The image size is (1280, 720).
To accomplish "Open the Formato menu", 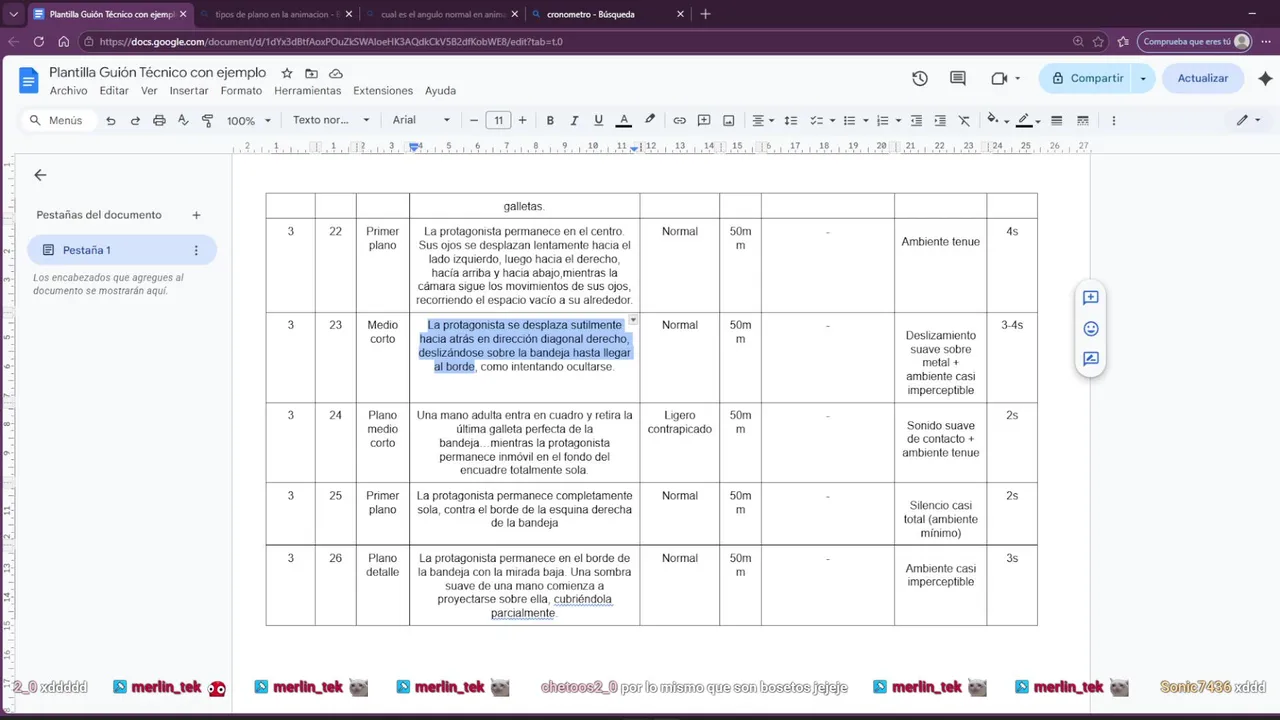I will (241, 91).
